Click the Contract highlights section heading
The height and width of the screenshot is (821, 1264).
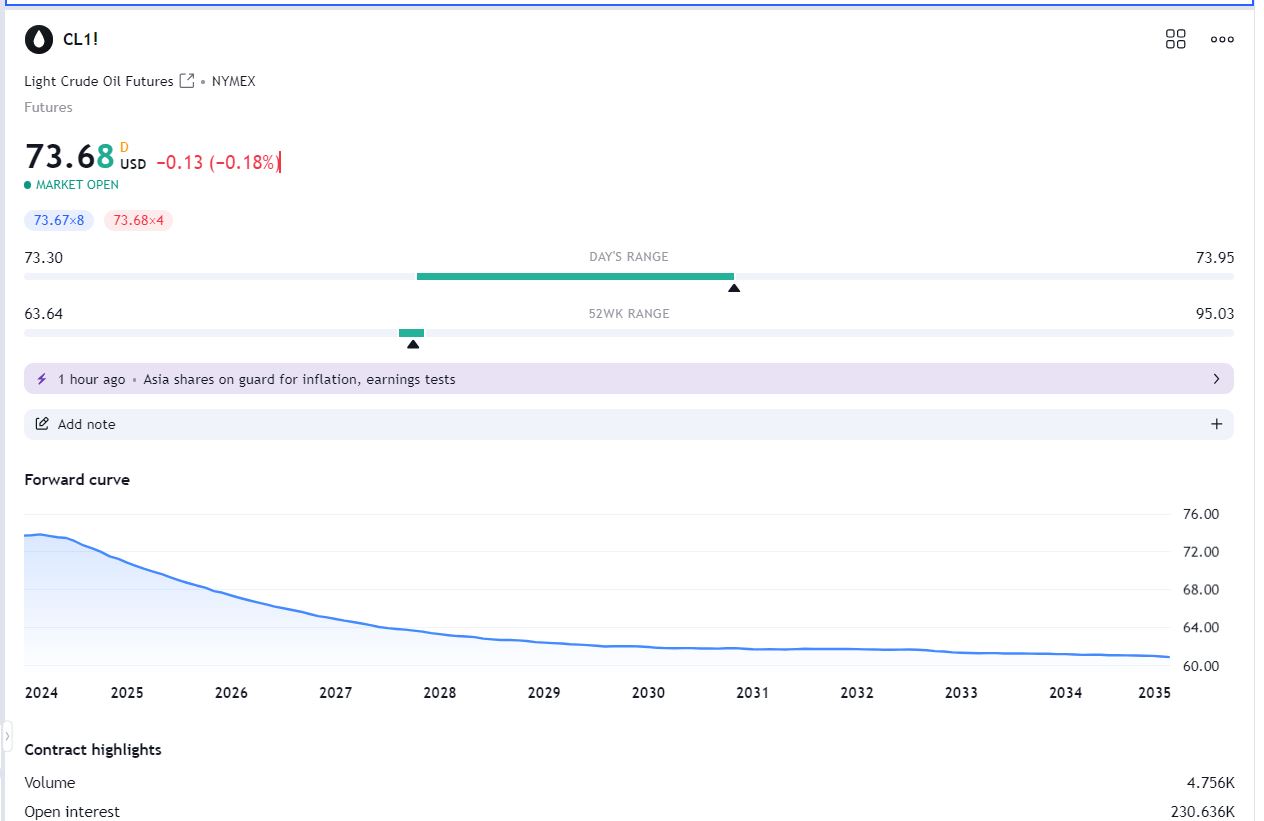click(93, 749)
